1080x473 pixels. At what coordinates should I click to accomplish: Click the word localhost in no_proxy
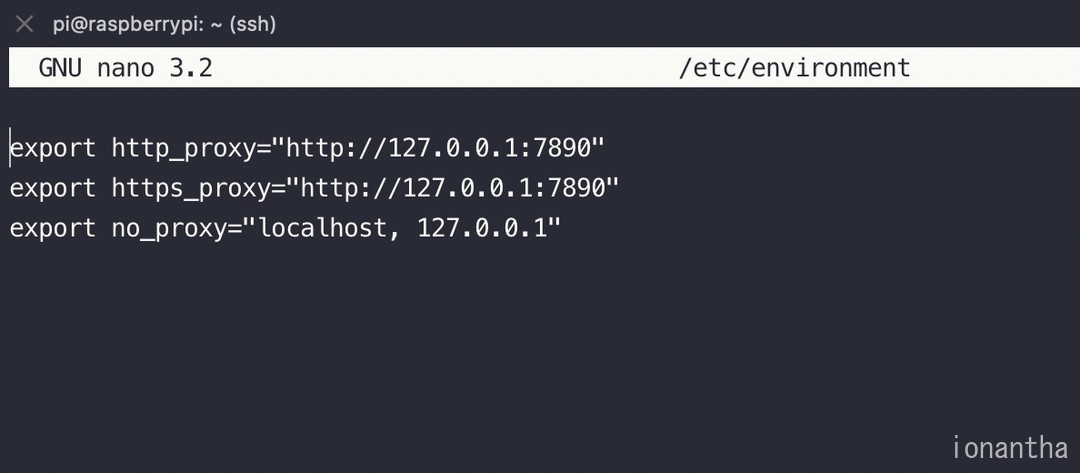coord(322,228)
